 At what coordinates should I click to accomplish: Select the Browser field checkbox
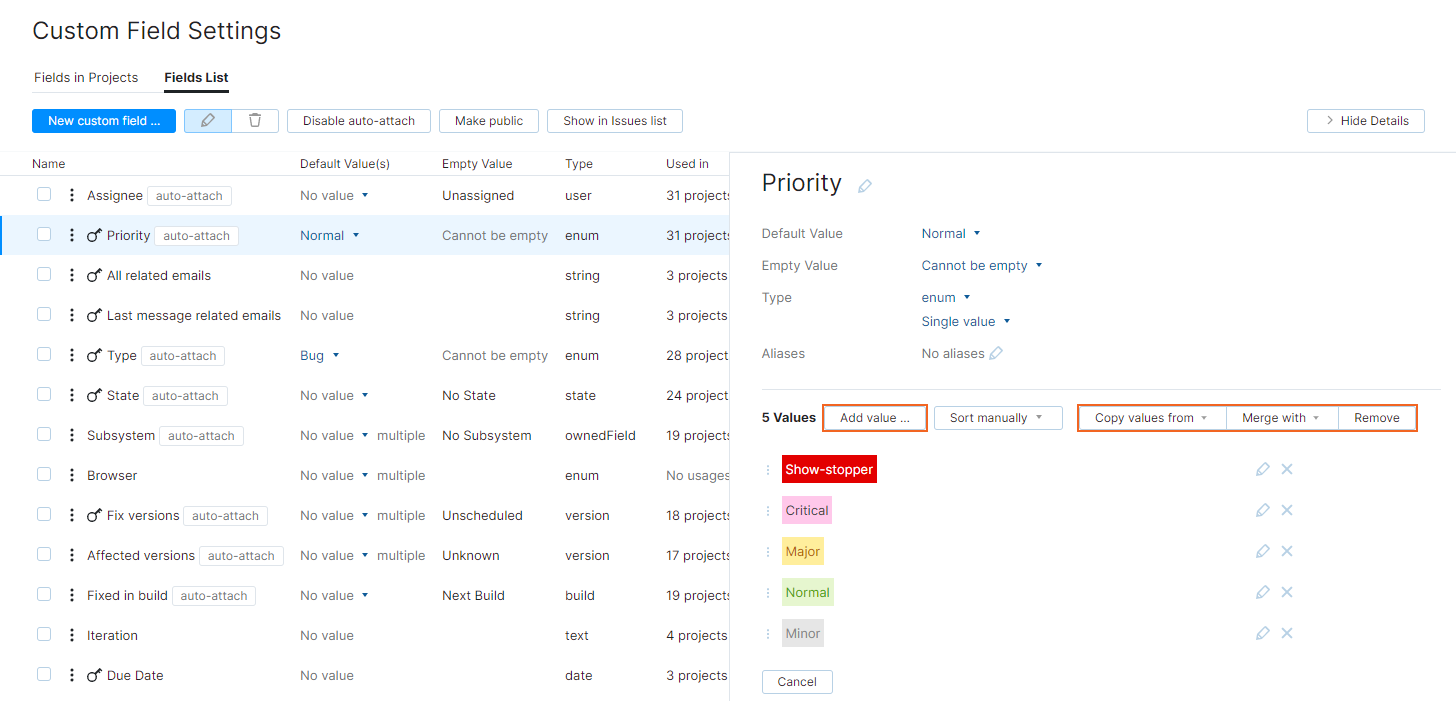44,475
